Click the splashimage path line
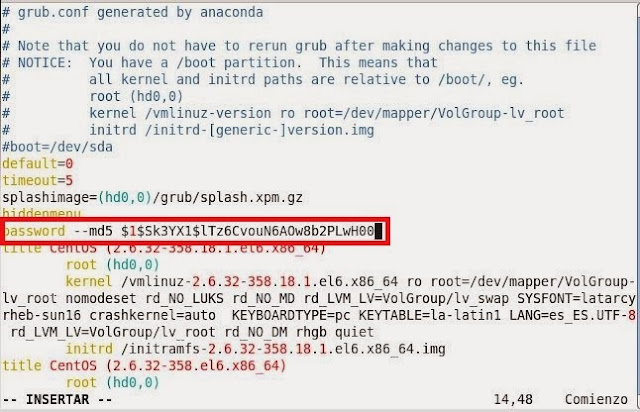The image size is (640, 412). pyautogui.click(x=152, y=198)
